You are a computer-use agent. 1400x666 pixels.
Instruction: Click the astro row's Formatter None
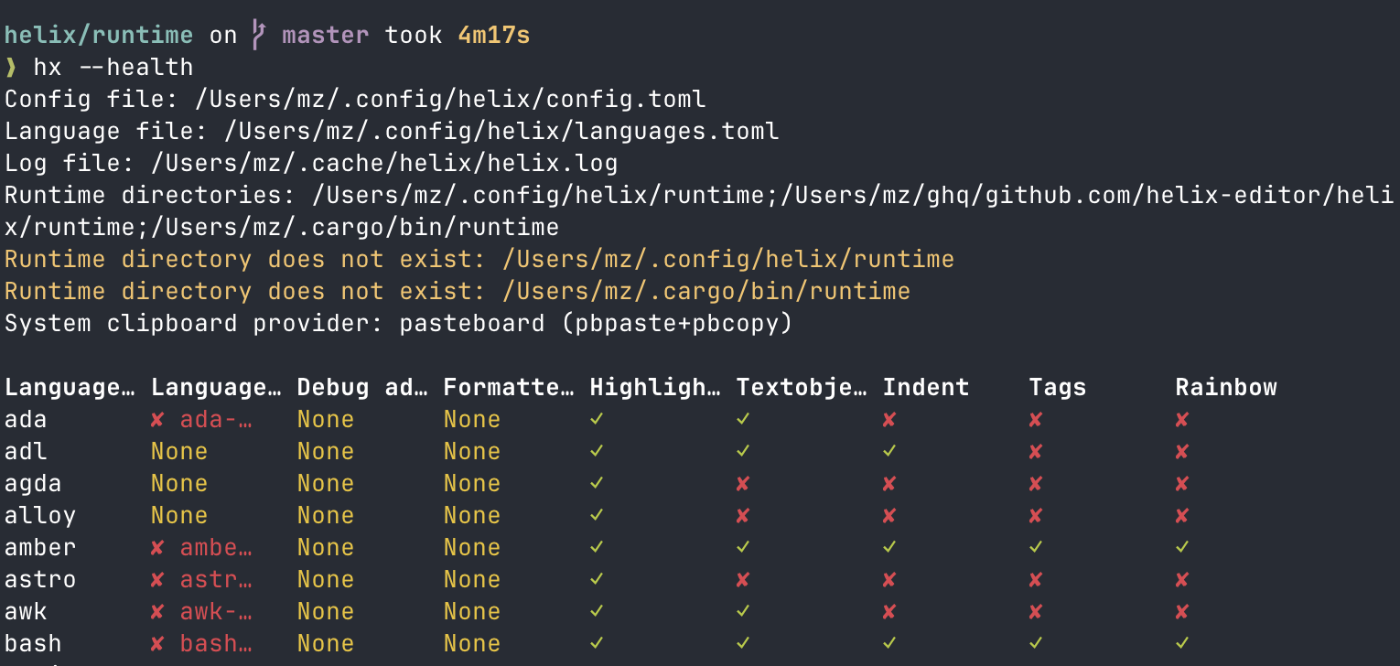pos(472,580)
